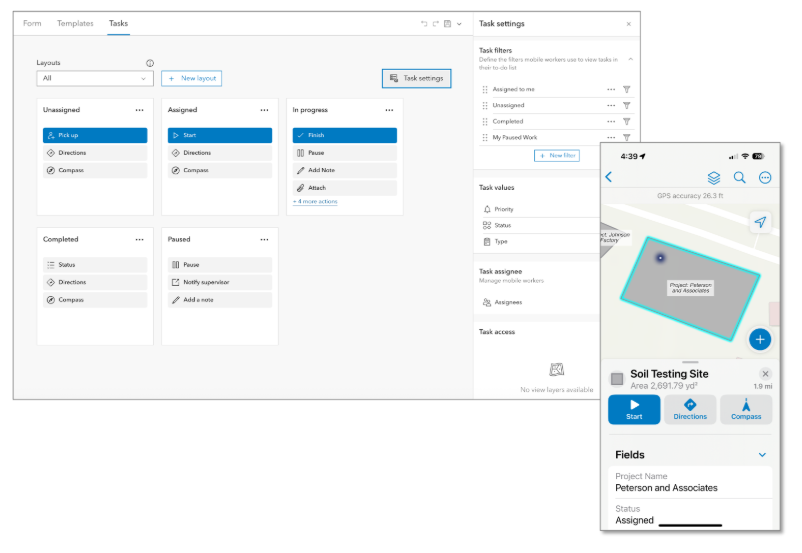The image size is (802, 553).
Task: Click the blue plus button on map
Action: pos(760,339)
